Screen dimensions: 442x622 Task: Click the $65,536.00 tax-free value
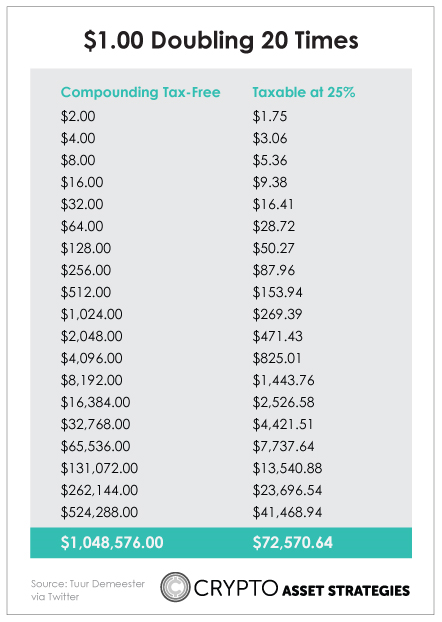95,446
